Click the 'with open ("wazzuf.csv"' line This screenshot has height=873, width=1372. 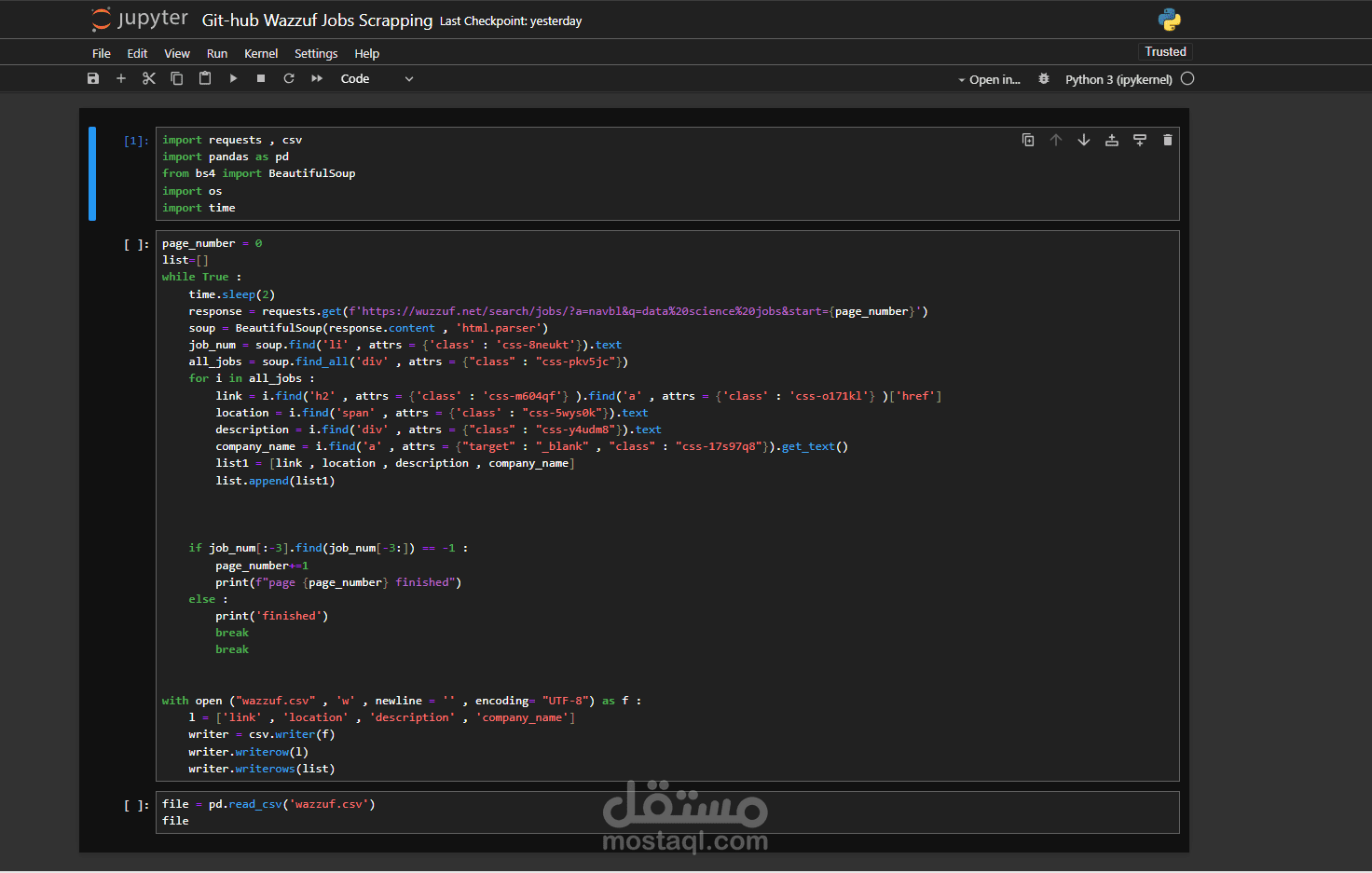coord(402,701)
